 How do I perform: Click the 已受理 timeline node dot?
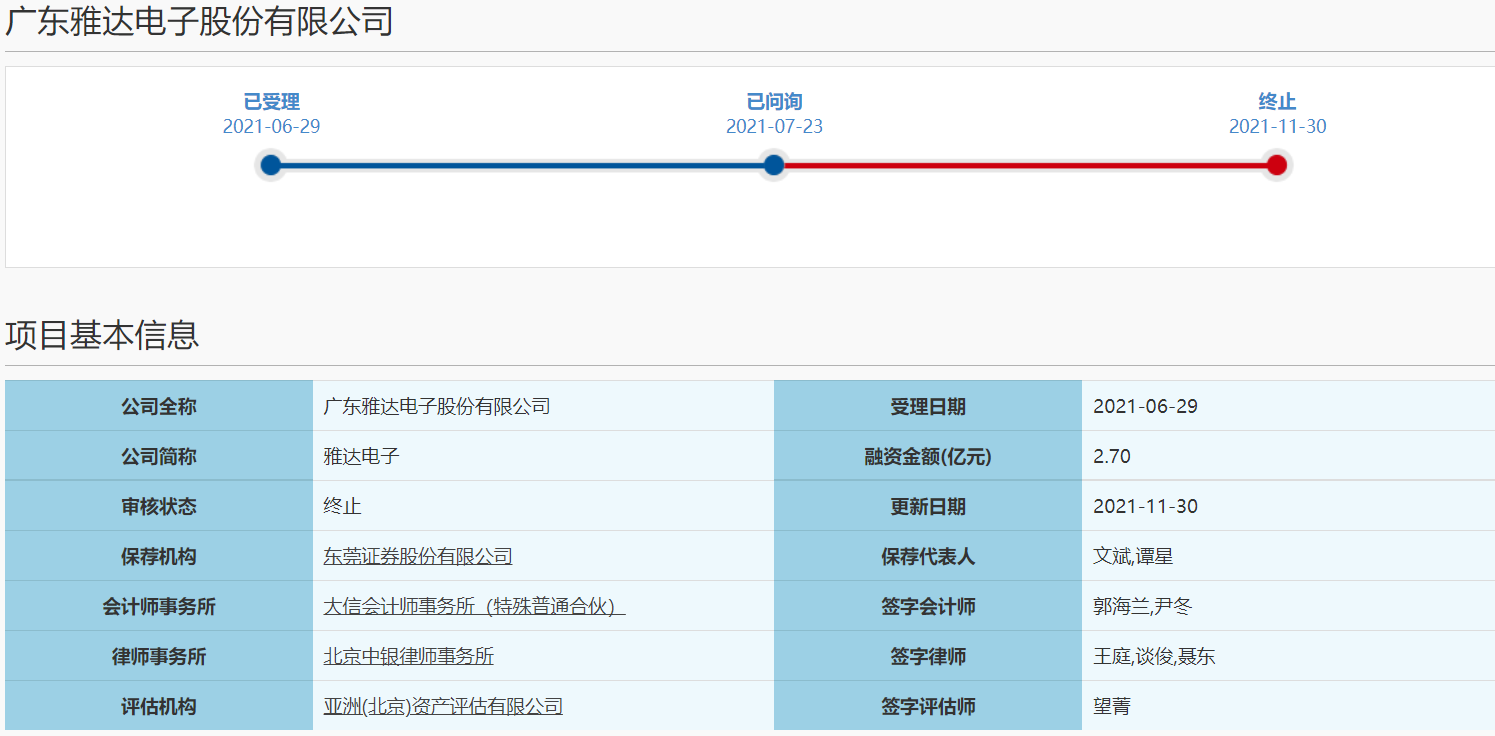(x=270, y=165)
